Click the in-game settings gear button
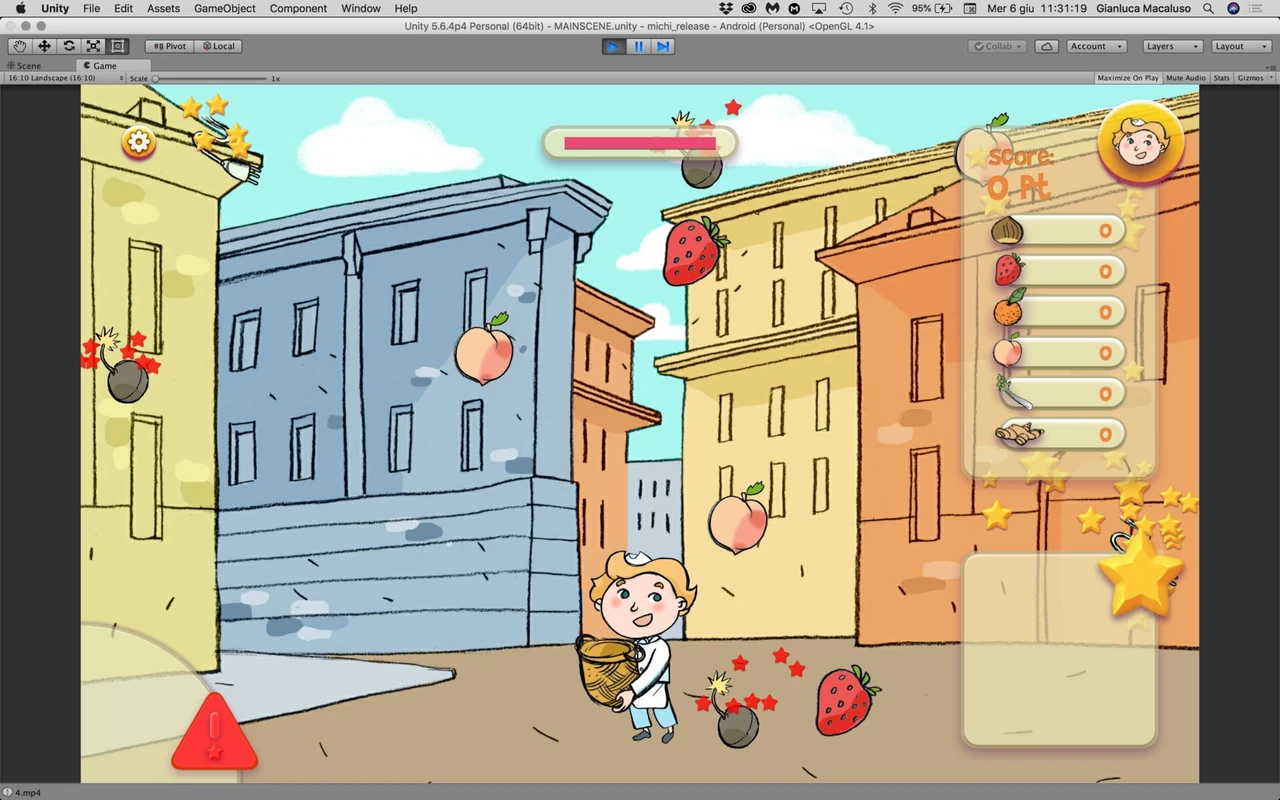The width and height of the screenshot is (1280, 800). click(139, 142)
